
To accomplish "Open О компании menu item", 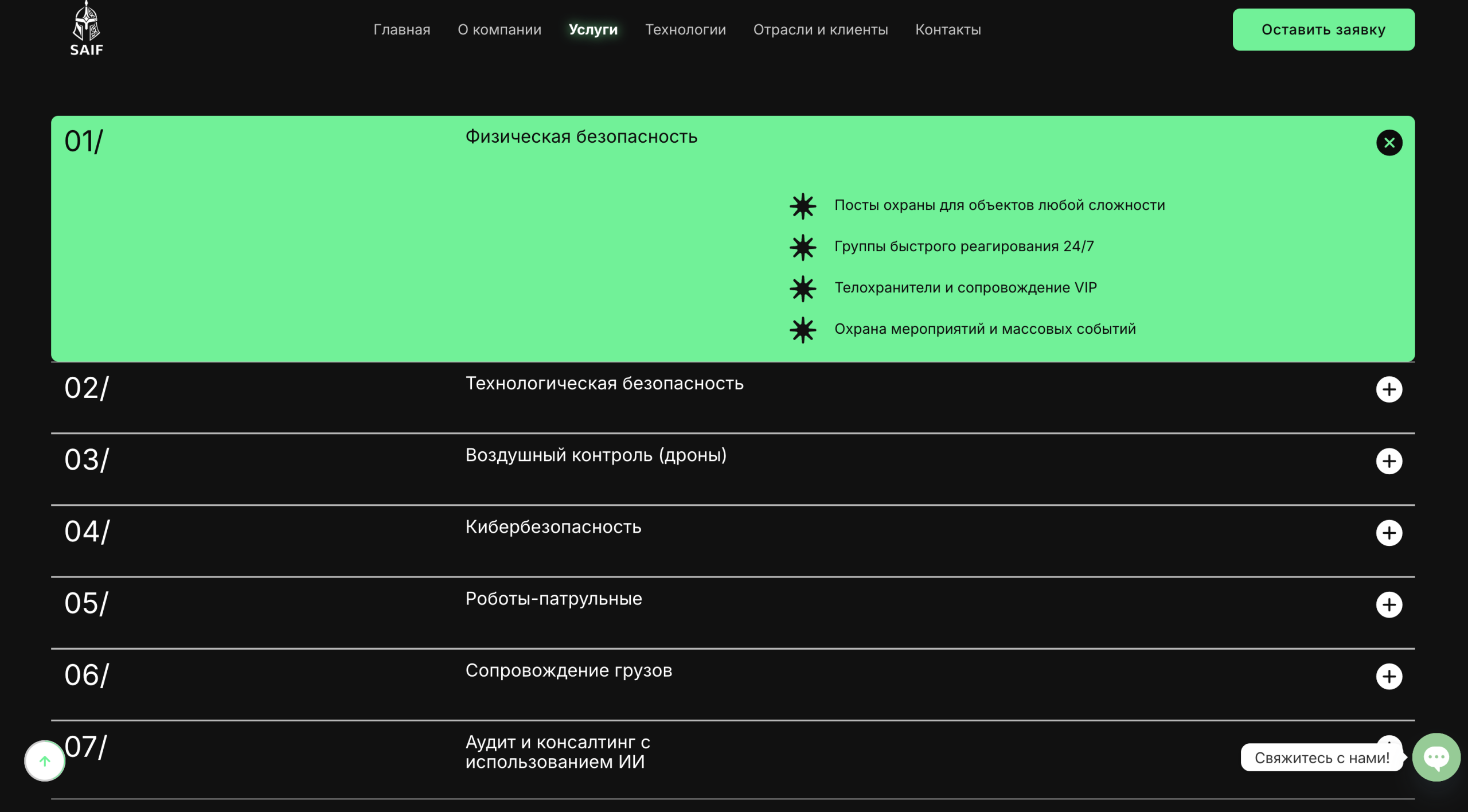I will 499,30.
